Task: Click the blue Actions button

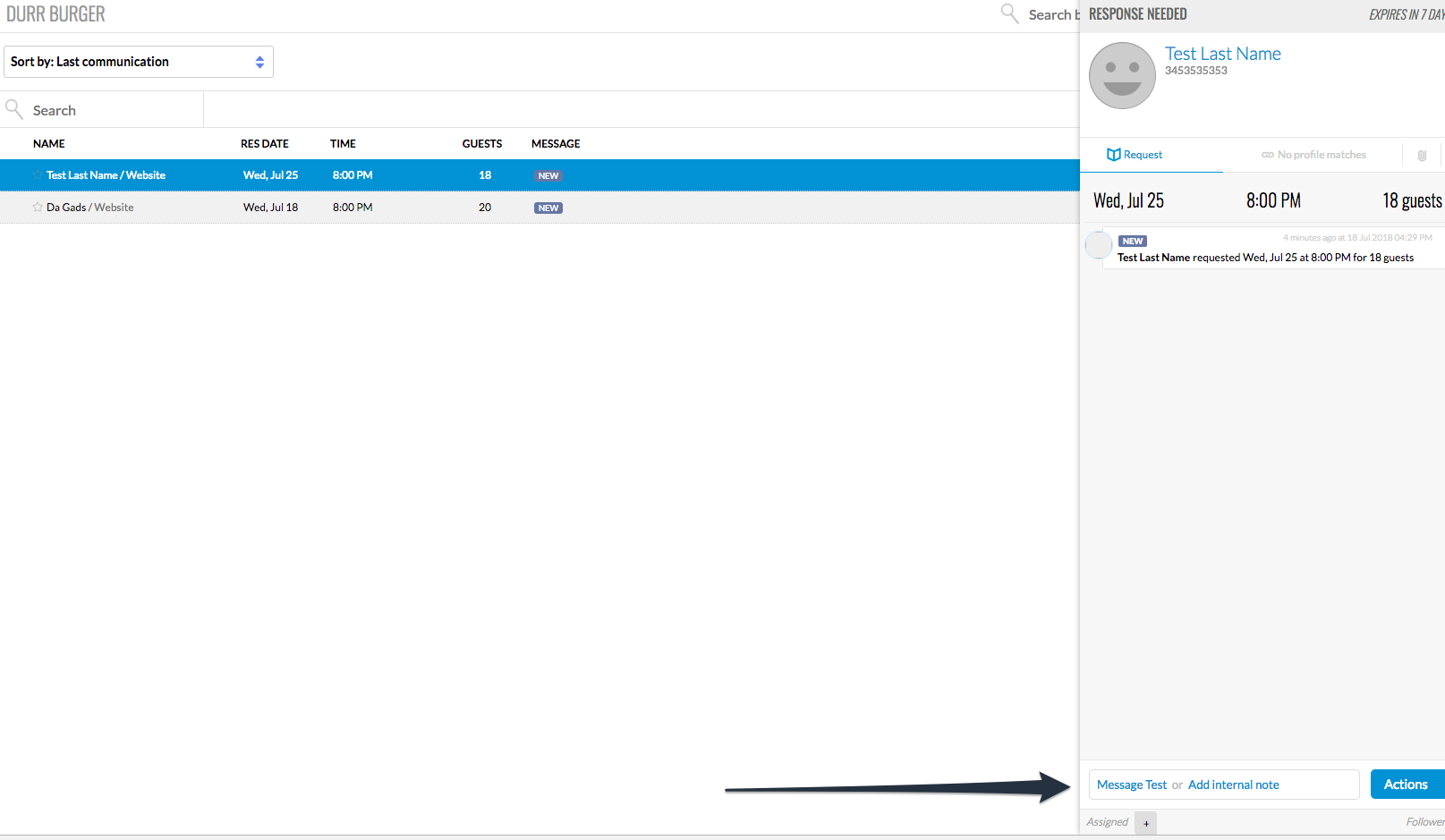Action: (1406, 785)
